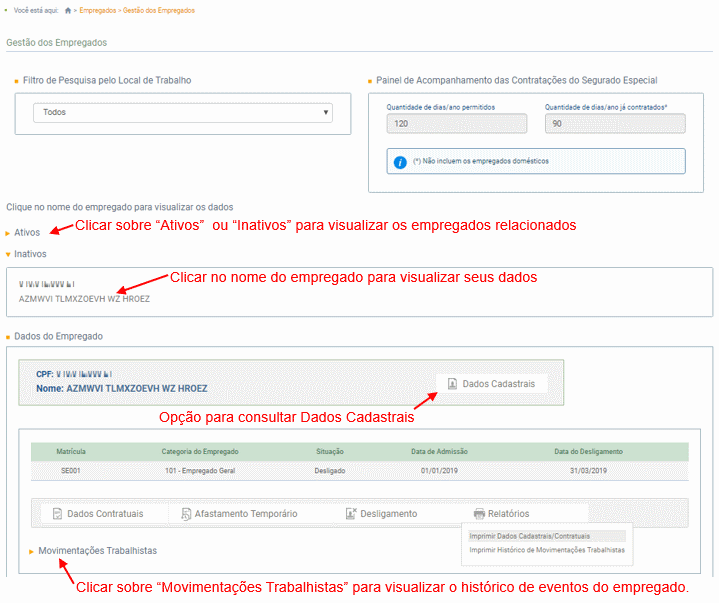Select employee AZMWVI TLMXZOEVH WZ HROEZ in list
The height and width of the screenshot is (603, 719).
84,299
